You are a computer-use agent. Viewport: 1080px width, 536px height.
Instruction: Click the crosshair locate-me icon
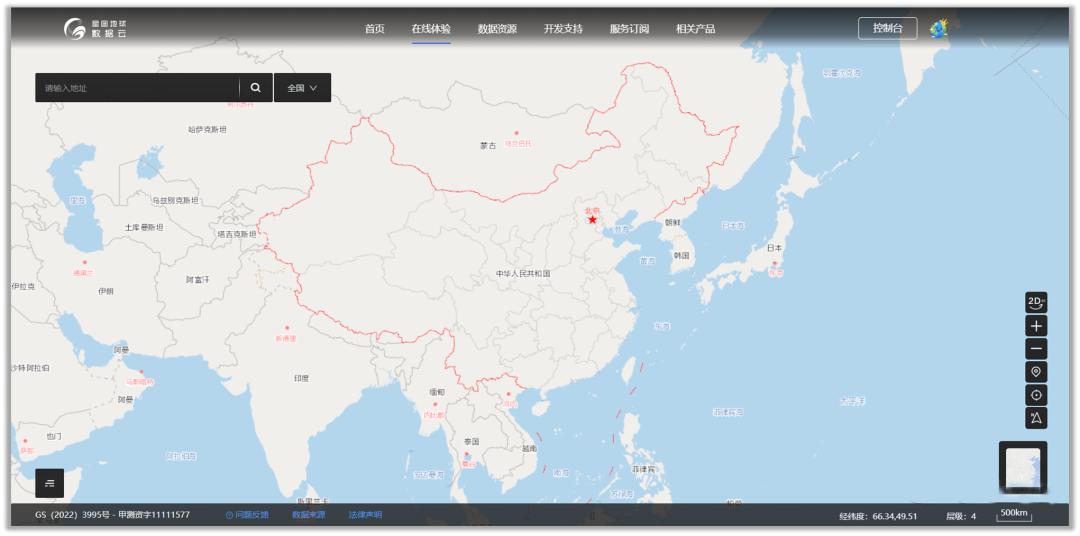[x=1036, y=395]
